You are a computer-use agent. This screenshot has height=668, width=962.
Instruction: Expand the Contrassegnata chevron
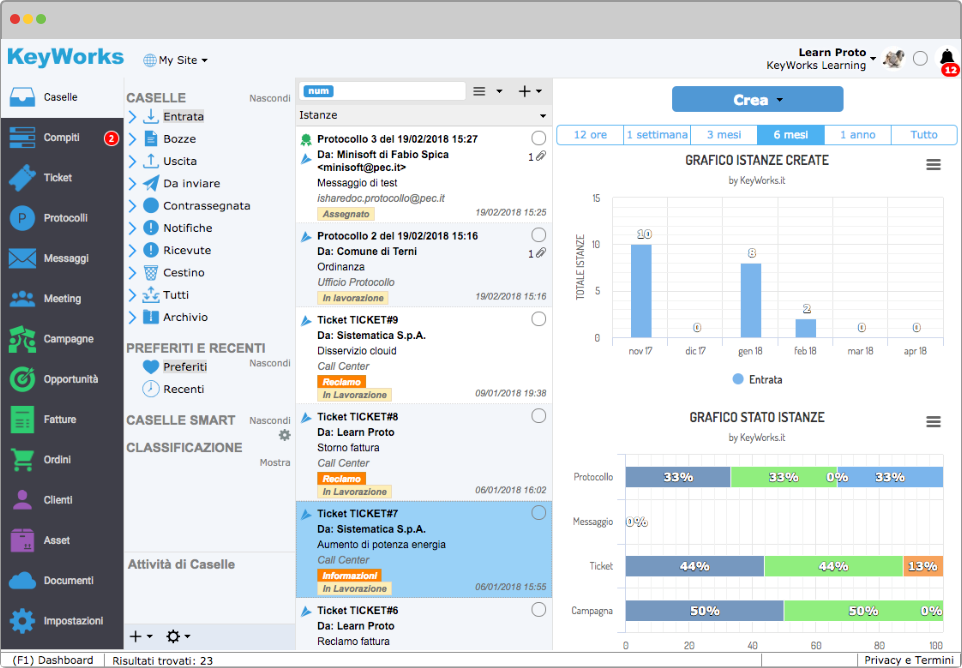(133, 206)
